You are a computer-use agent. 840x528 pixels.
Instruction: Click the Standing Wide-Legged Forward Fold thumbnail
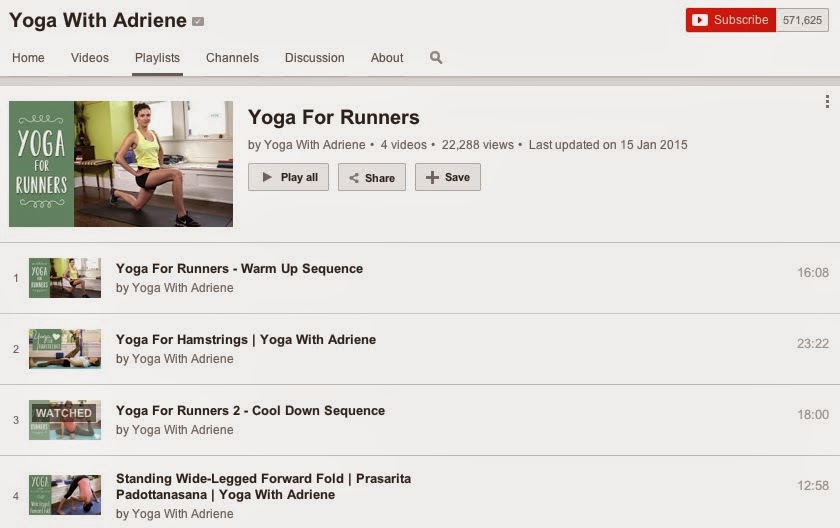click(65, 495)
